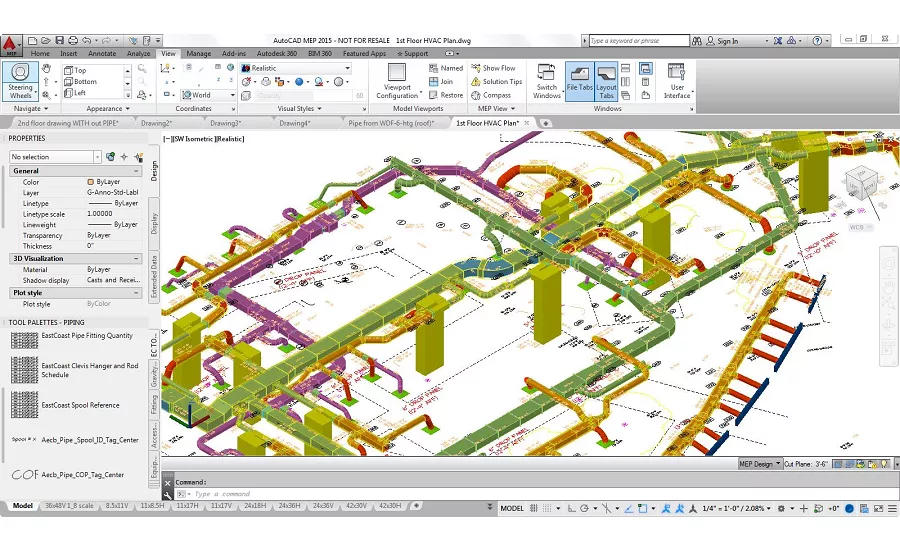The width and height of the screenshot is (900, 550).
Task: Open the BIM 360 ribbon tab
Action: [320, 53]
